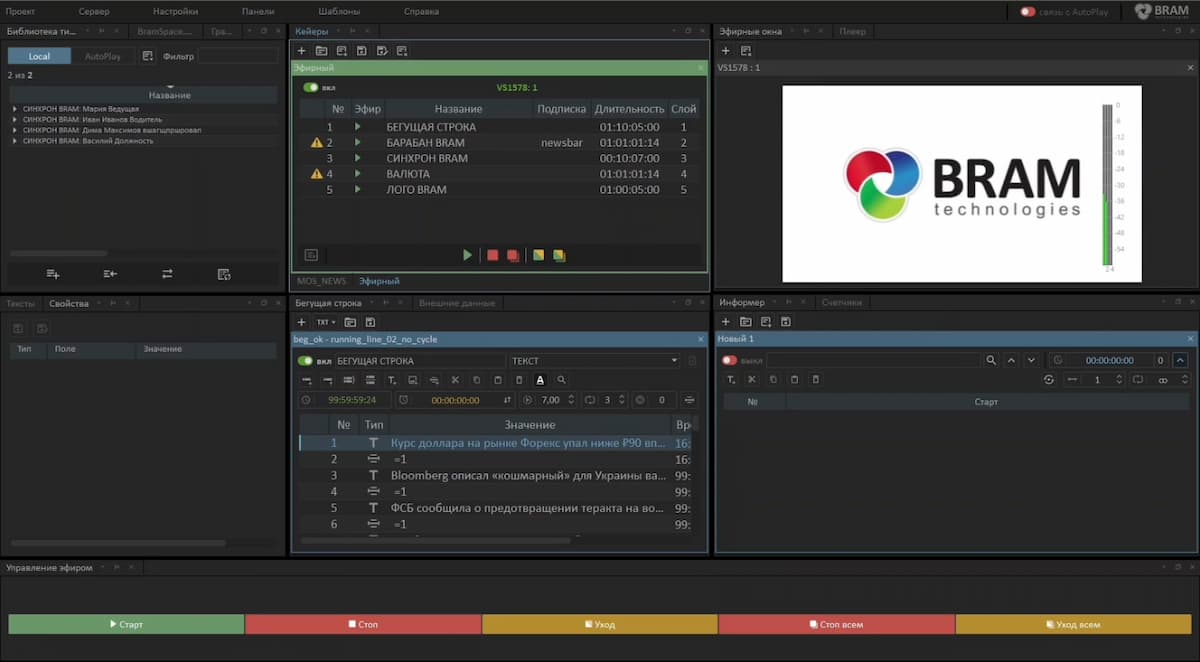Screen dimensions: 1200x662
Task: Select the Local library button
Action: [40, 56]
